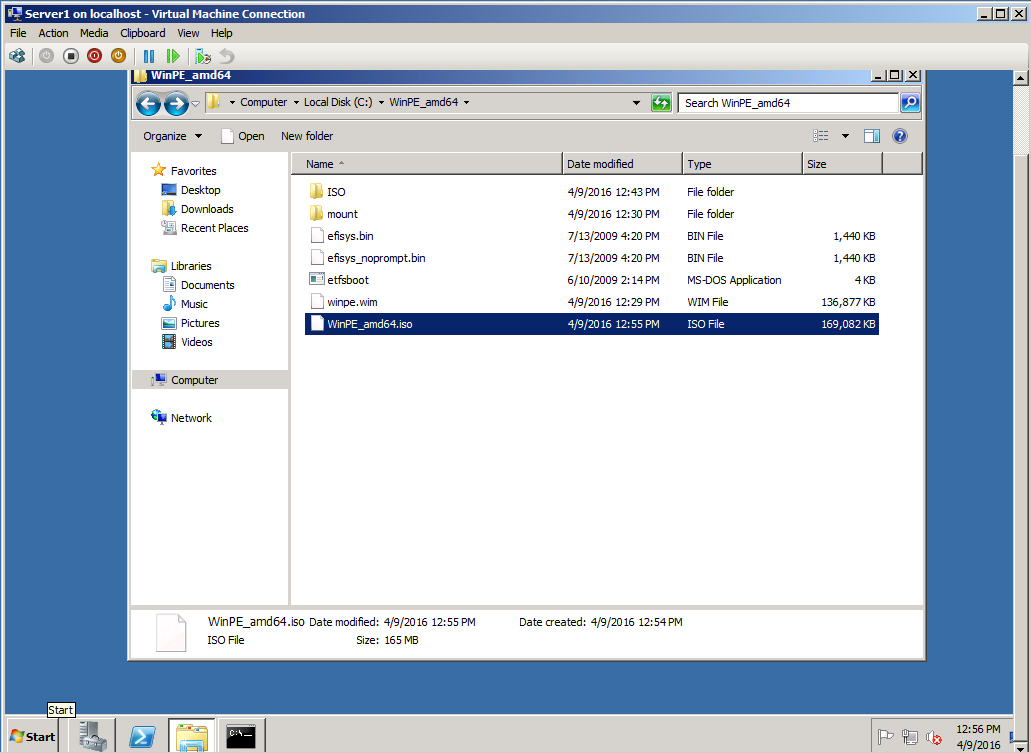Viewport: 1031px width, 753px height.
Task: Expand the WinPE_amd64 breadcrumb arrow
Action: coord(467,103)
